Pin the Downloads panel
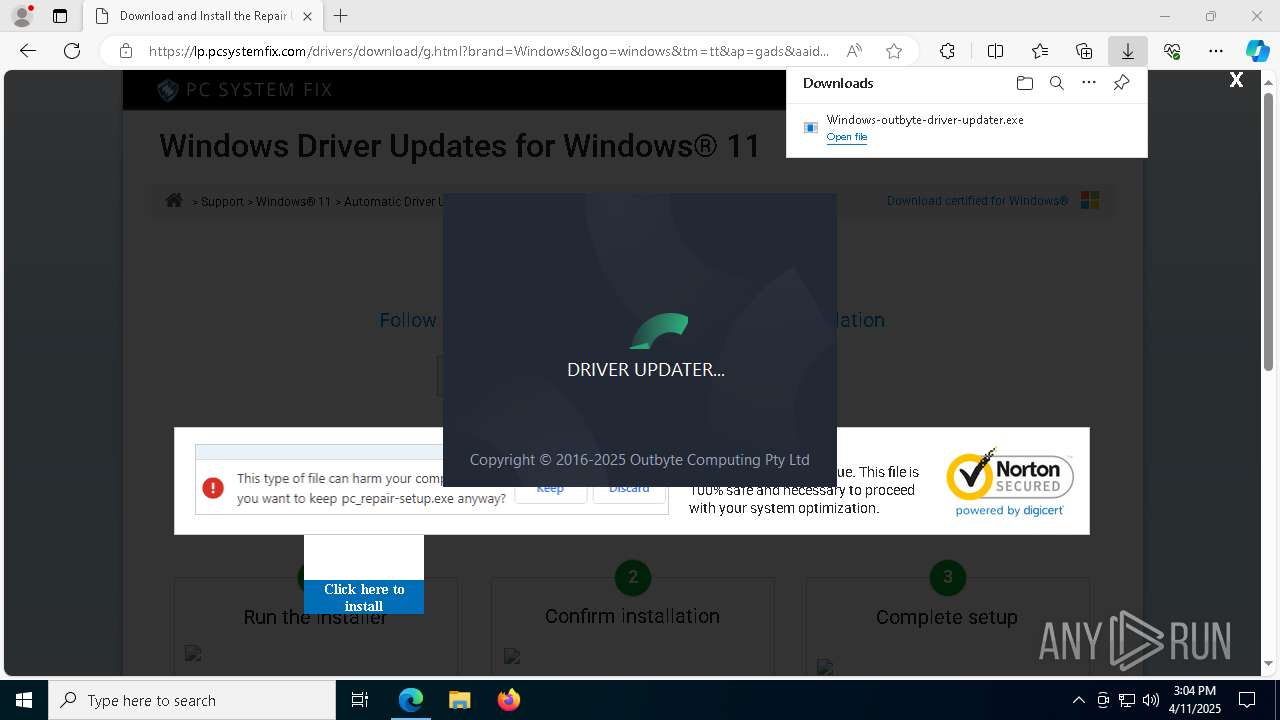 (1122, 83)
